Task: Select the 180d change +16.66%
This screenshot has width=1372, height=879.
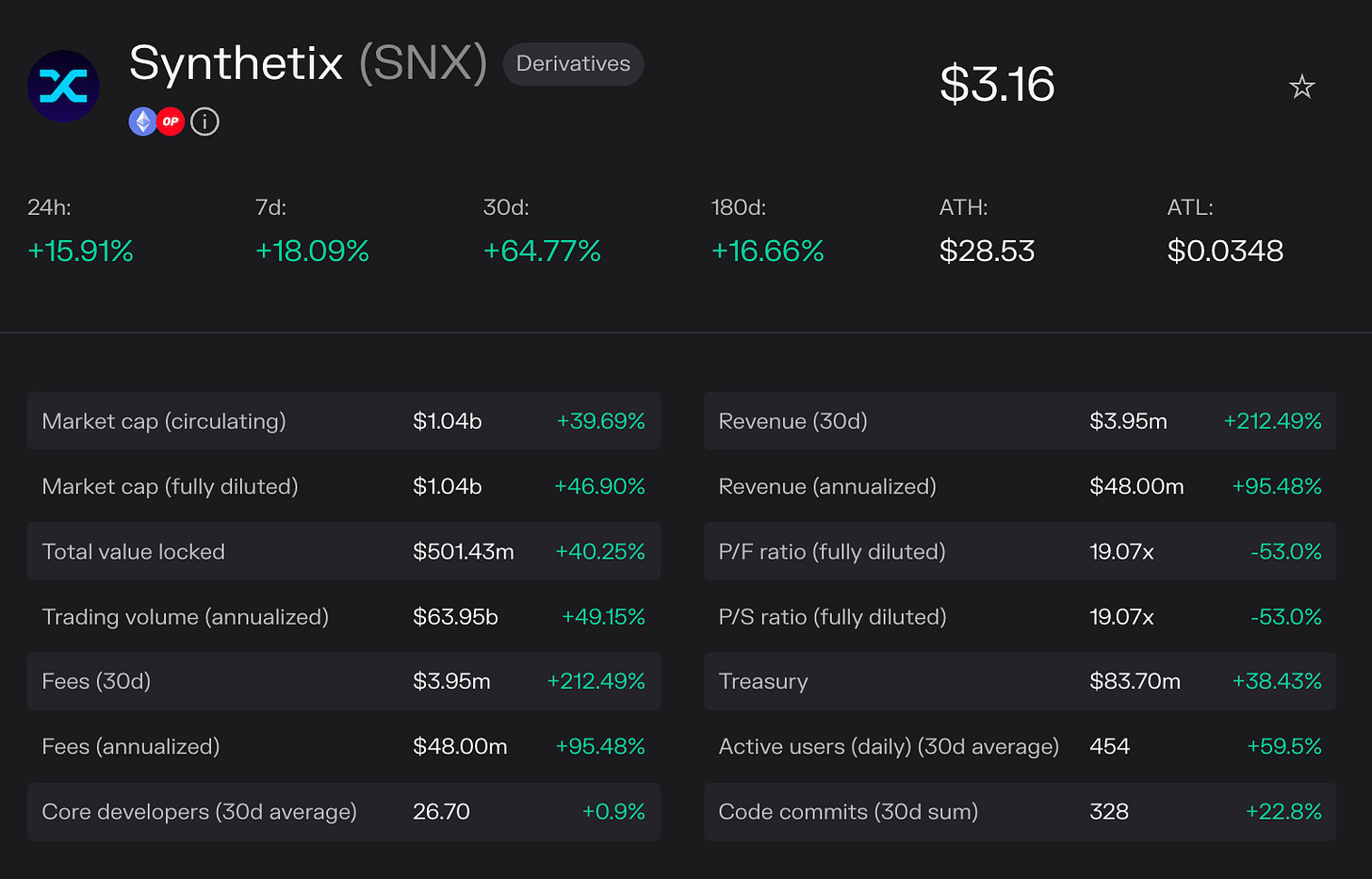Action: 768,251
